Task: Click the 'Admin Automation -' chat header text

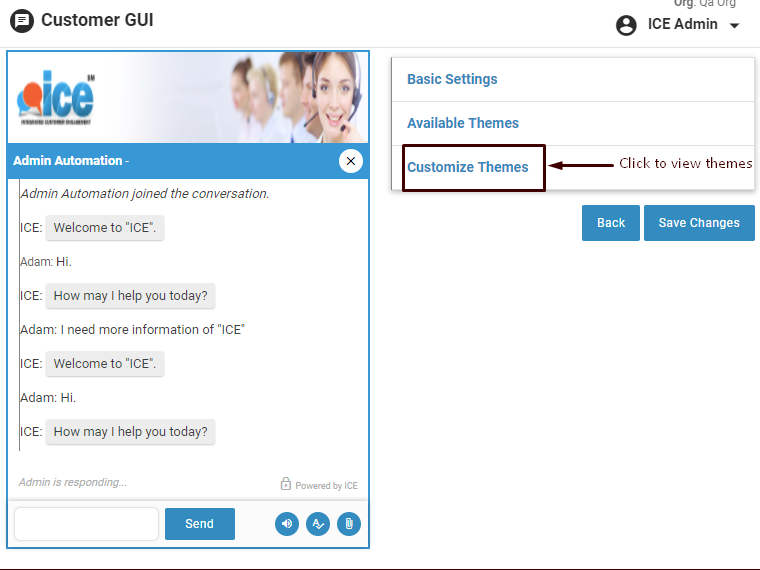Action: 71,161
